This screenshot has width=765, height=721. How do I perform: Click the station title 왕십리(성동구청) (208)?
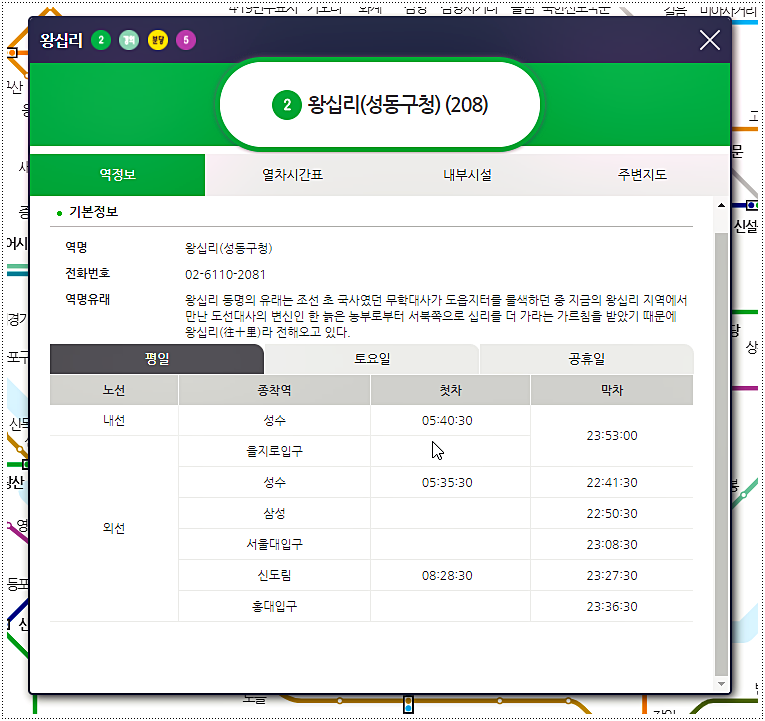pos(398,105)
